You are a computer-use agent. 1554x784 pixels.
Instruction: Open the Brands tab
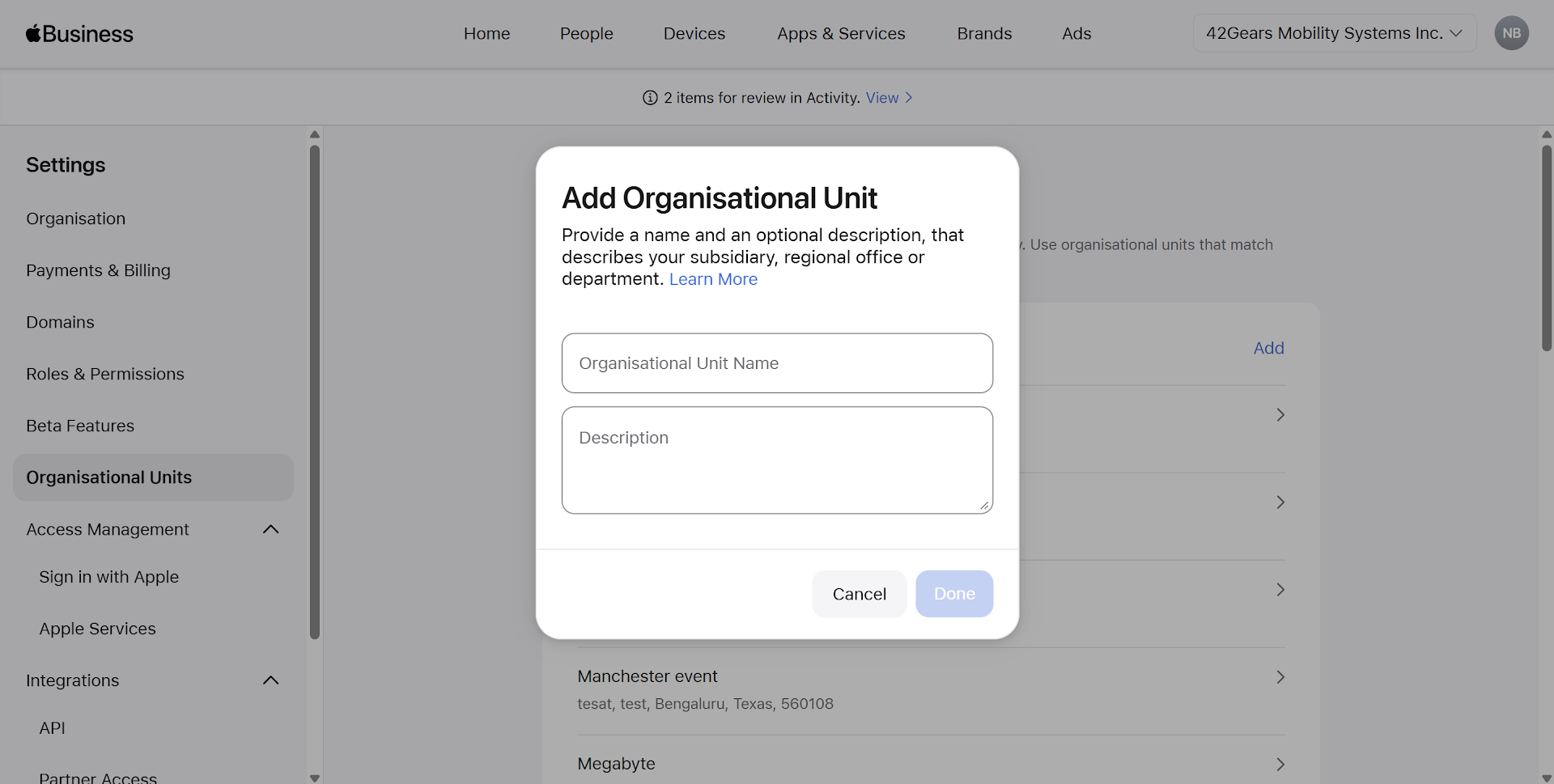(x=984, y=33)
